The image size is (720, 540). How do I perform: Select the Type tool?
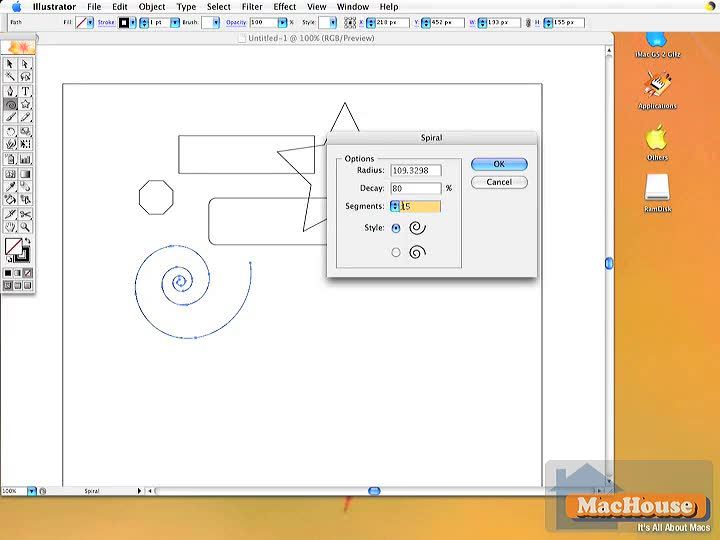25,90
